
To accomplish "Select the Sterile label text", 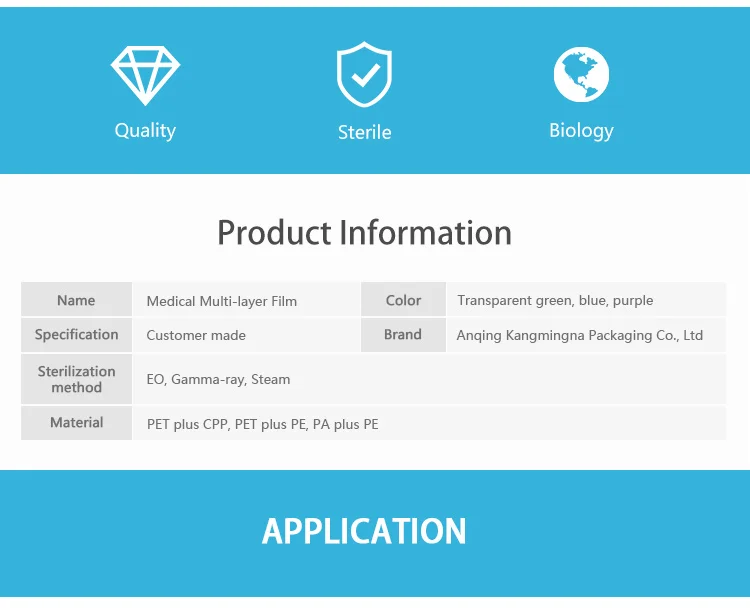I will (364, 133).
